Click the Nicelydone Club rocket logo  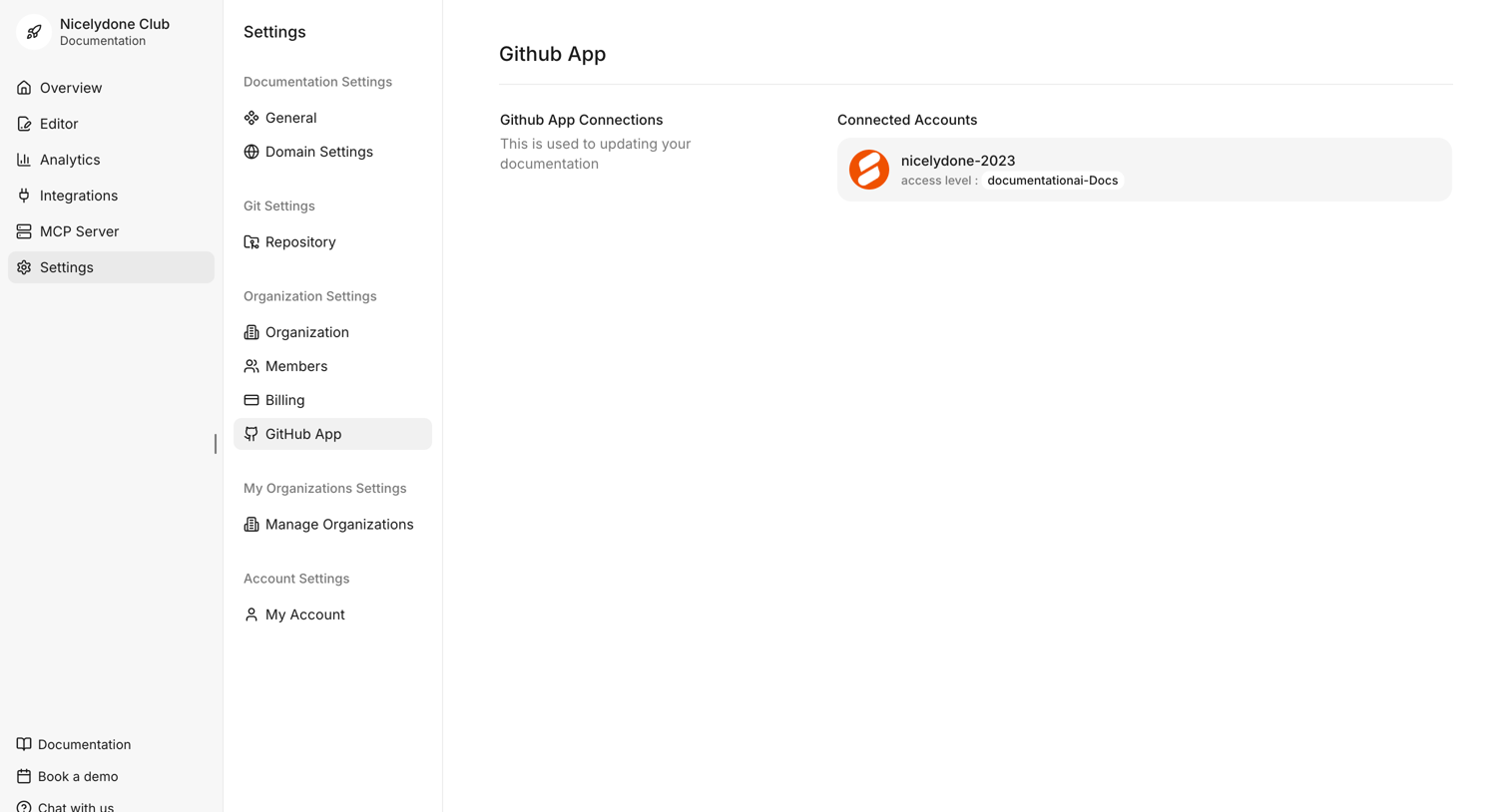(x=34, y=32)
